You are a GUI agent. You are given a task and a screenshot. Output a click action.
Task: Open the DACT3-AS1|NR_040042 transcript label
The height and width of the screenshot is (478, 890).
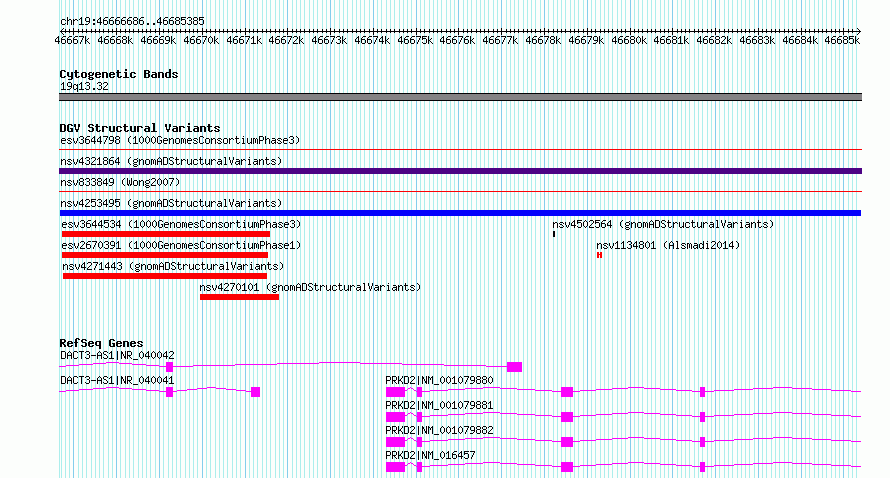(117, 355)
